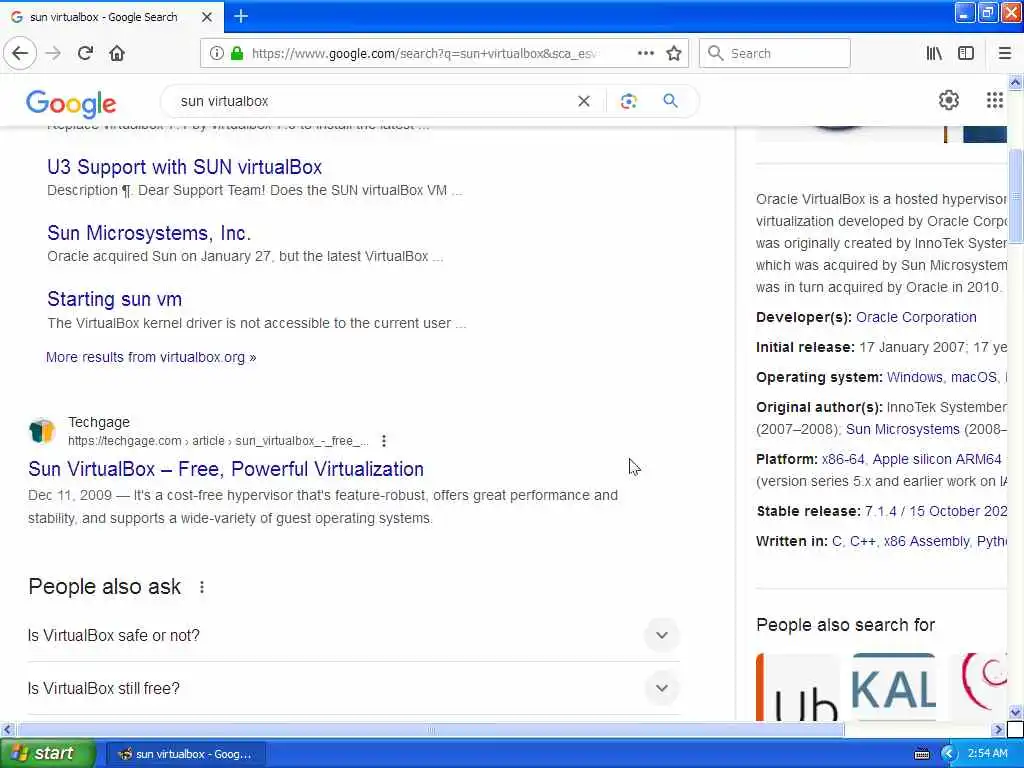Viewport: 1024px width, 768px height.
Task: Click the Techgage site favicon
Action: (42, 431)
